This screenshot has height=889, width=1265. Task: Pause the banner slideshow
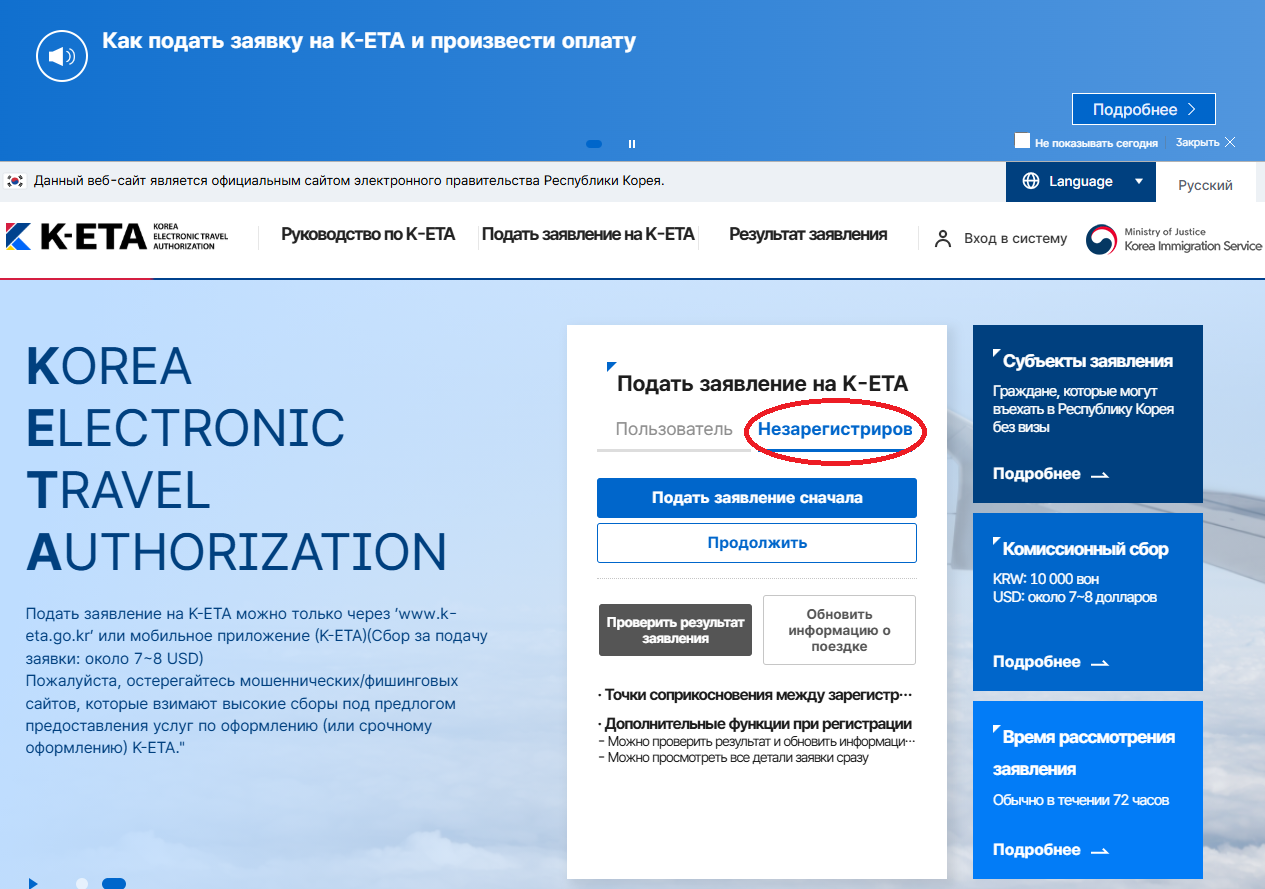click(x=632, y=144)
